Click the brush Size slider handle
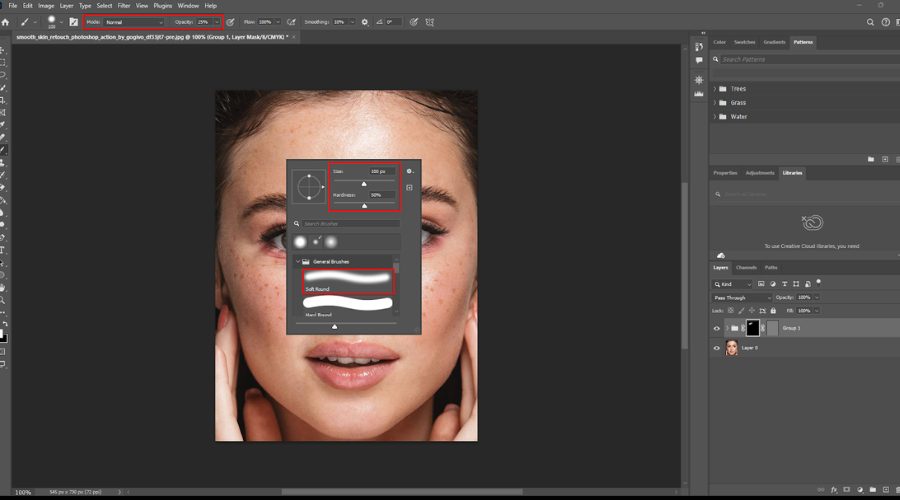Viewport: 900px width, 500px height. click(x=364, y=184)
